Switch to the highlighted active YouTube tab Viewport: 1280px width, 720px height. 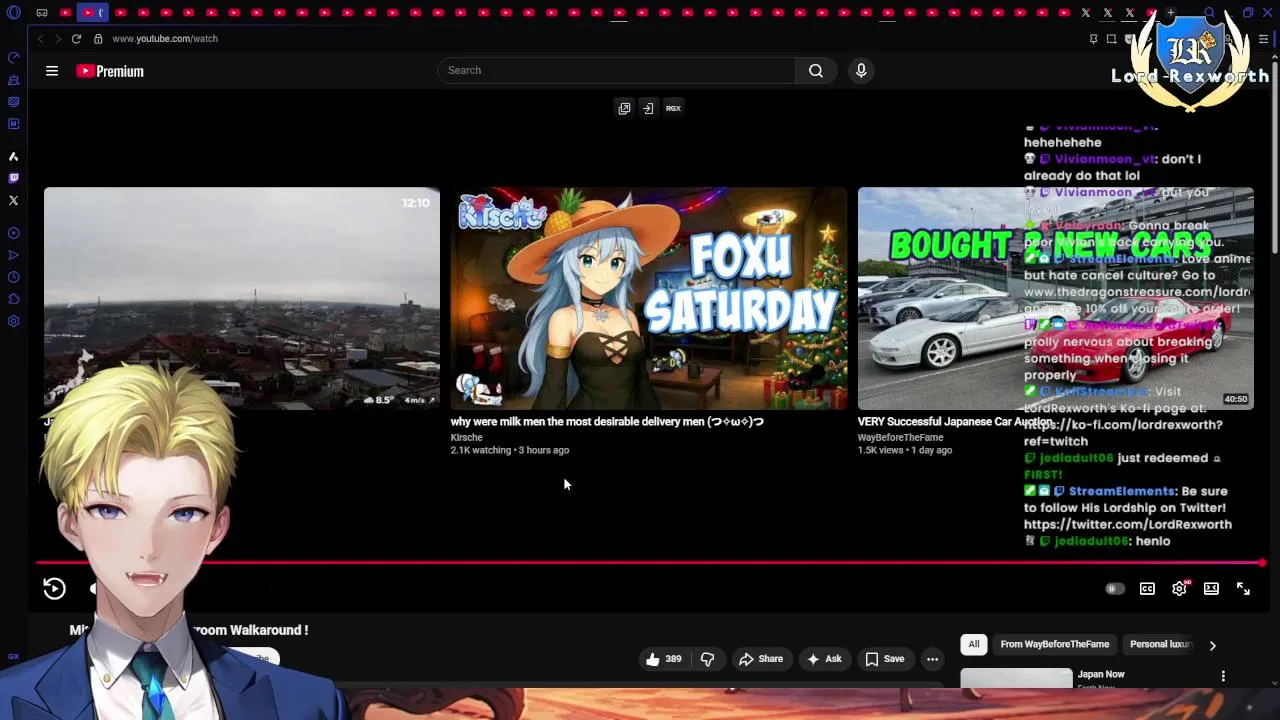pyautogui.click(x=92, y=13)
